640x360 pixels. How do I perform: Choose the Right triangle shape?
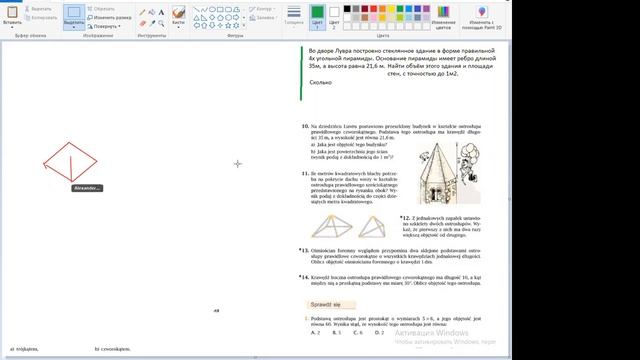204,18
